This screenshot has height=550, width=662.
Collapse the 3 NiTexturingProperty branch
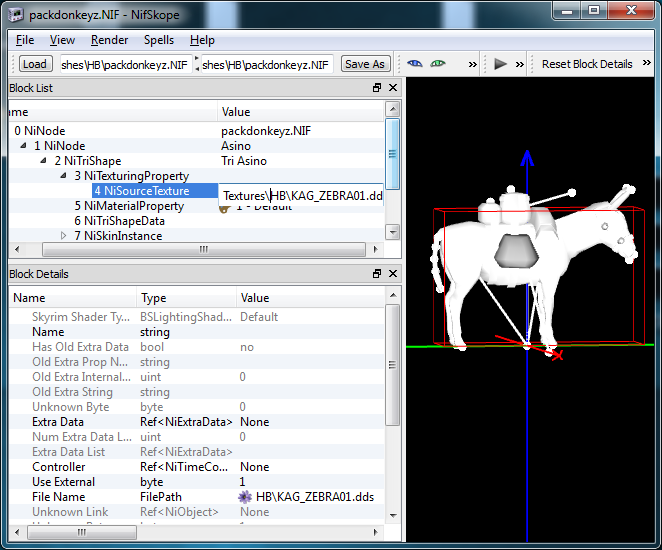pos(64,176)
